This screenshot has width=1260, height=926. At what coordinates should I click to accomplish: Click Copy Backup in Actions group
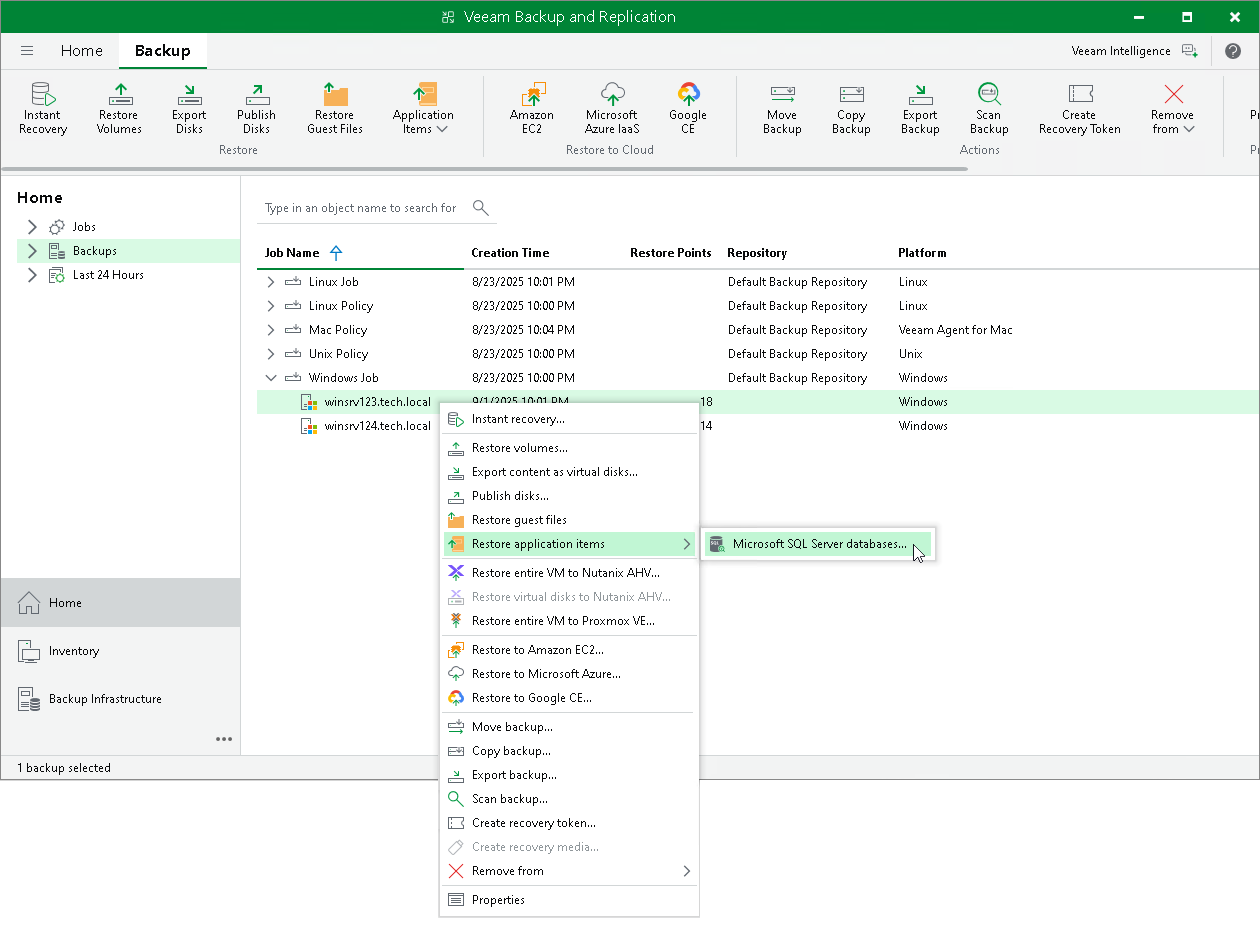coord(851,108)
